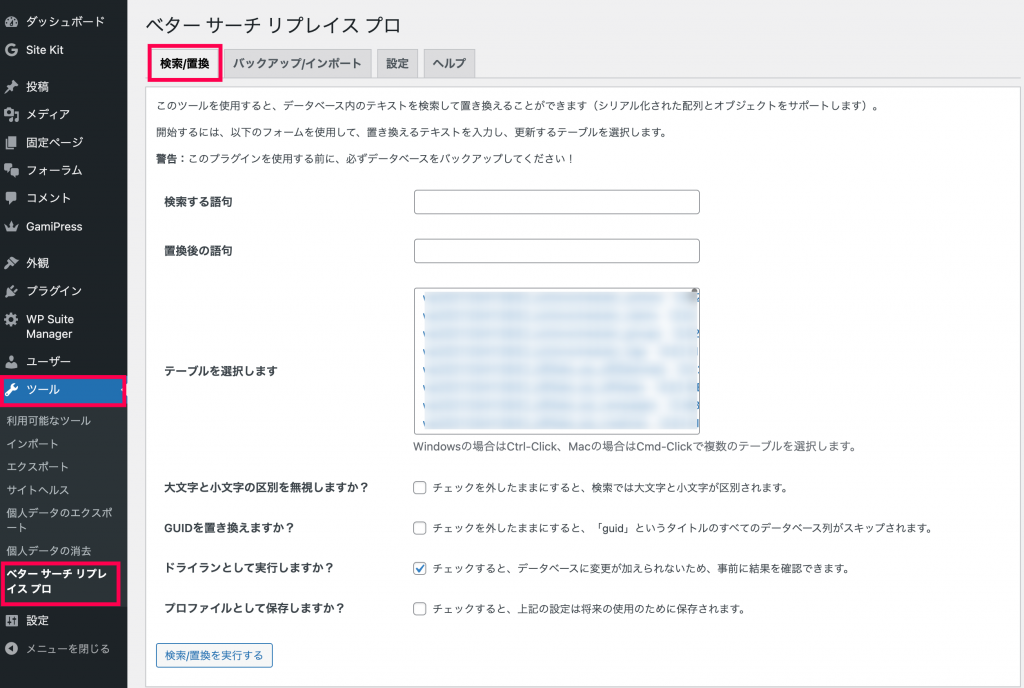This screenshot has height=688, width=1024.
Task: Go to 投稿 in the sidebar
Action: [x=37, y=87]
